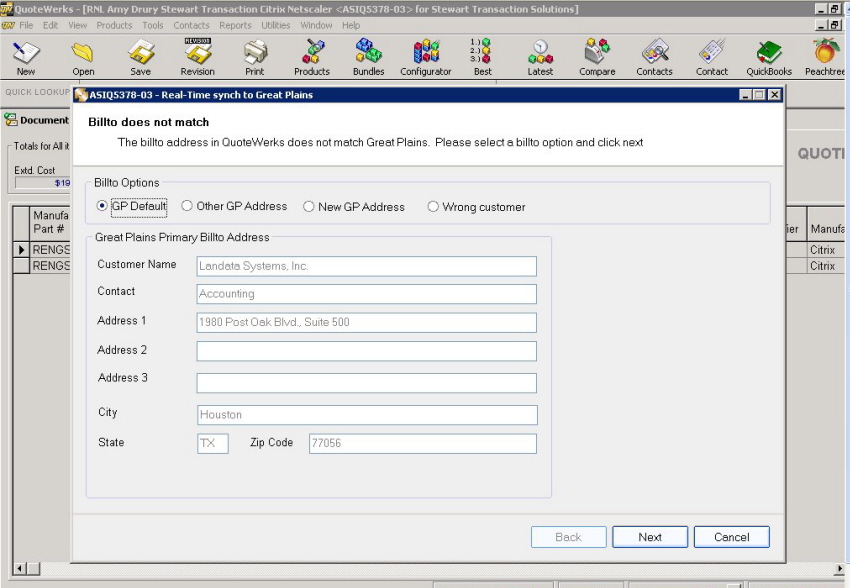Screen dimensions: 850x588
Task: Maximize the Great Plains synch dialog
Action: coord(759,95)
